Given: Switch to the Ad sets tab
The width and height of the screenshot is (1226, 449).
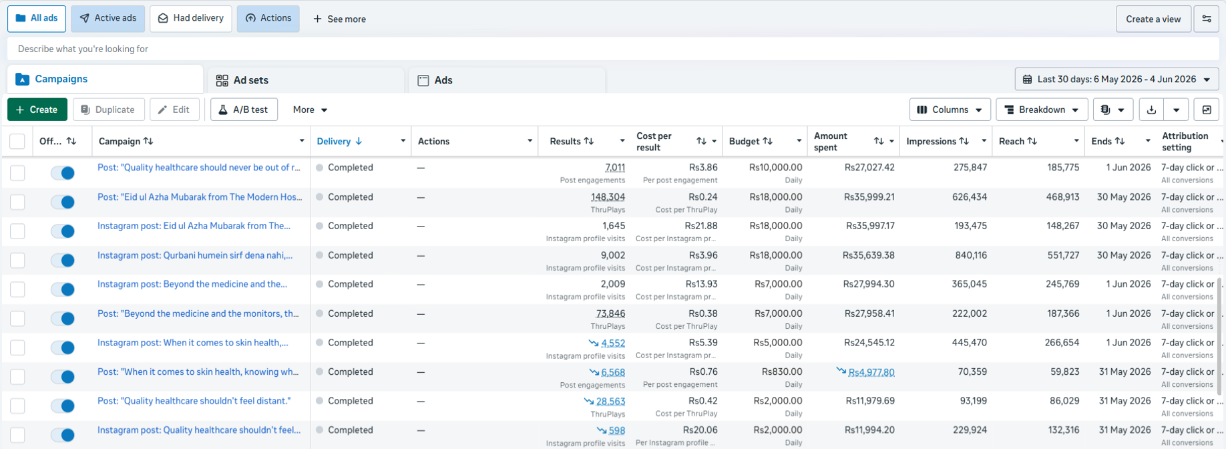Looking at the screenshot, I should click(305, 80).
